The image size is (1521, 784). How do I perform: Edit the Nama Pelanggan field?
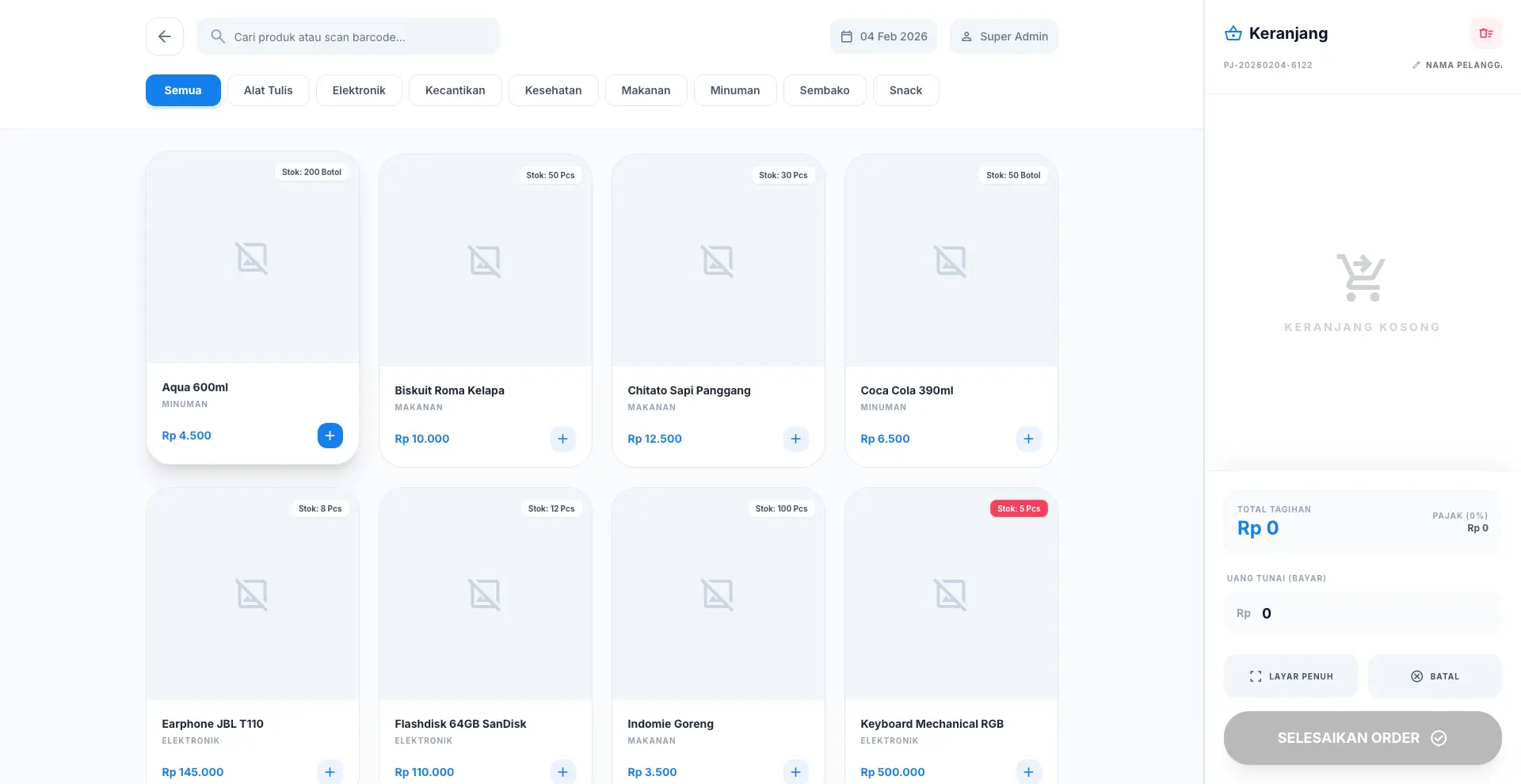point(1458,65)
